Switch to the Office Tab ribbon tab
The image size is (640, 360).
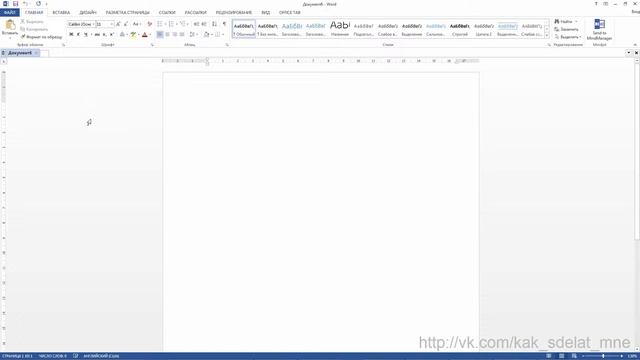(x=290, y=13)
